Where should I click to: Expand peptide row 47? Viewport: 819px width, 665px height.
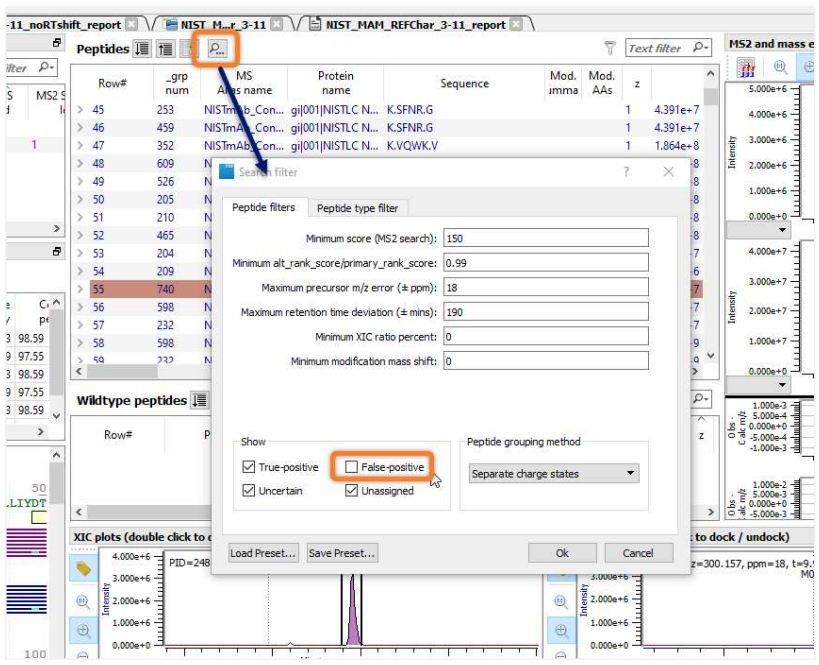click(80, 145)
